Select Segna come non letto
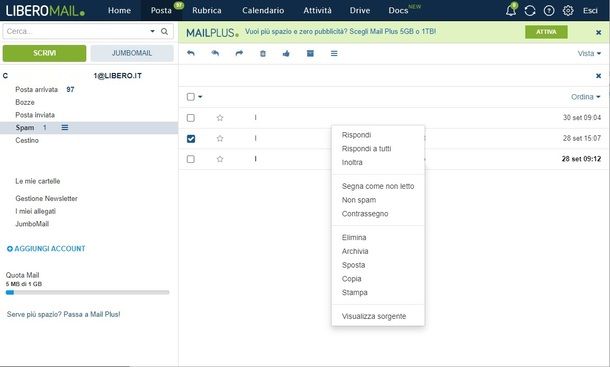 [x=378, y=186]
